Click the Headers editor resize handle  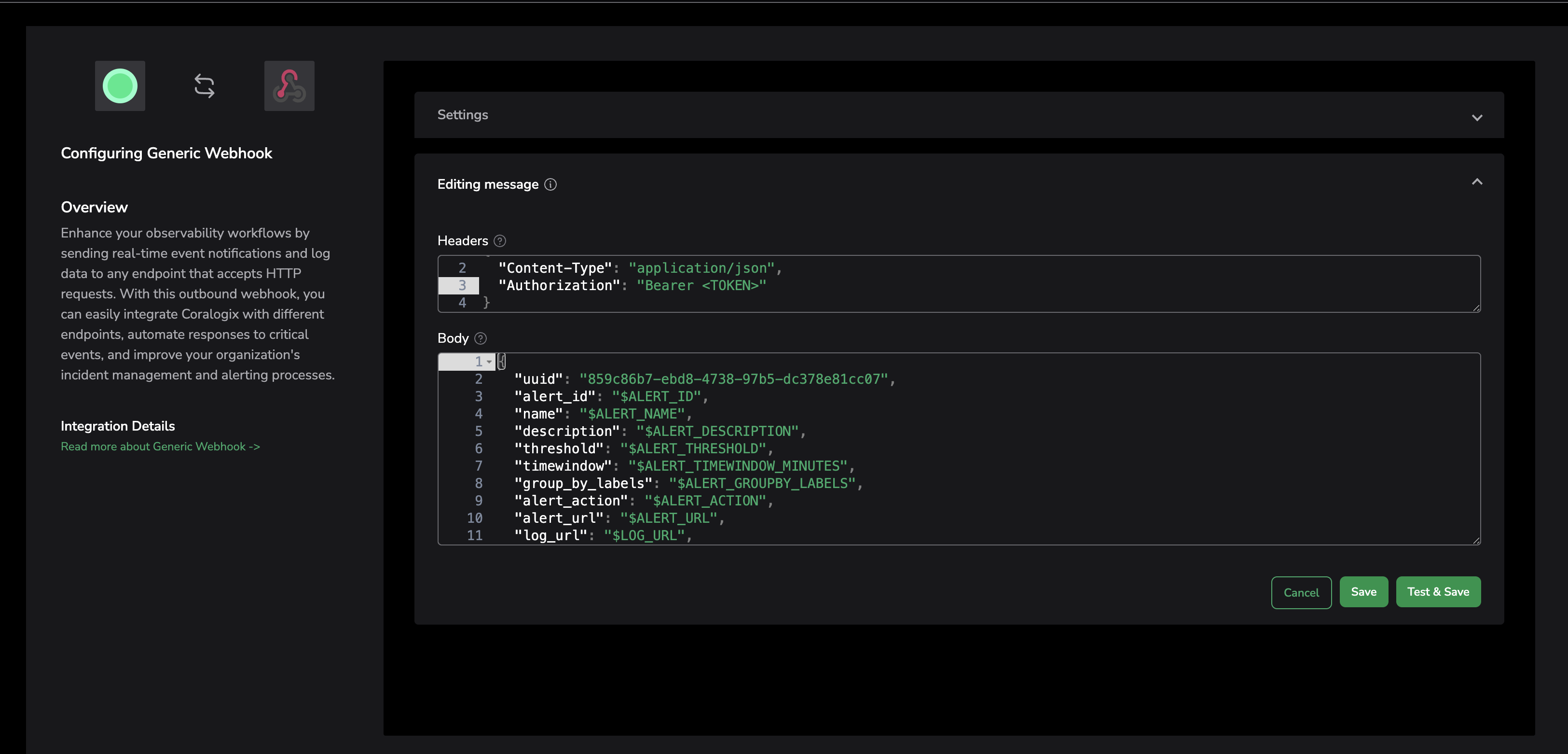pos(1476,308)
